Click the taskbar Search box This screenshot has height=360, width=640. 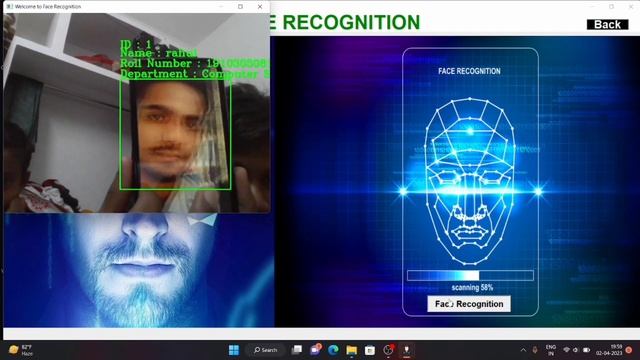265,350
